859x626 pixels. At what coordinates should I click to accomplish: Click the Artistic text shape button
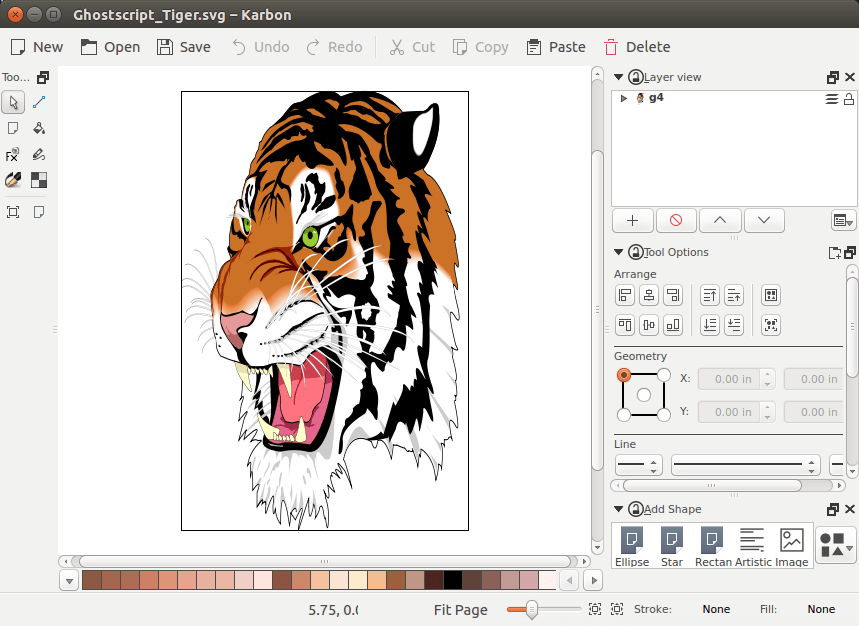752,547
